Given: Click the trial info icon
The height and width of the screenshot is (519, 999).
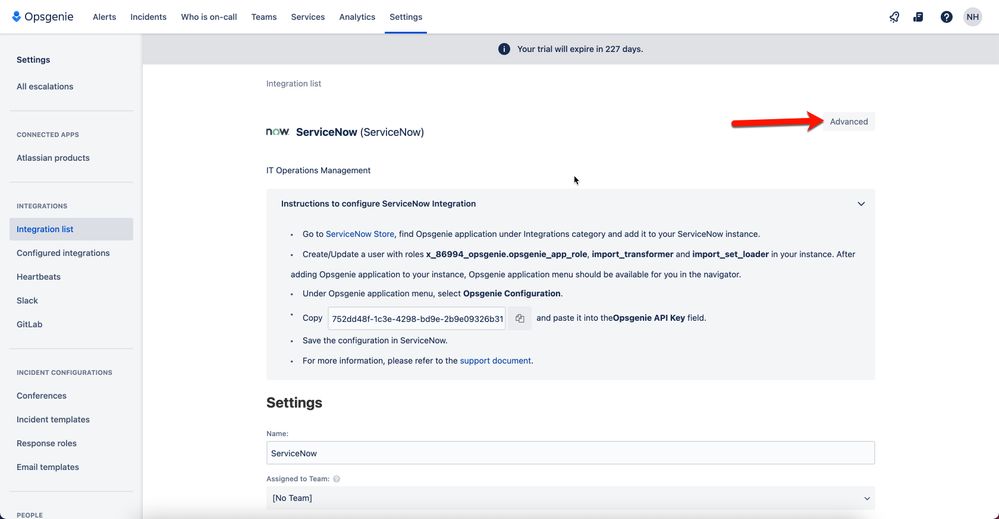Looking at the screenshot, I should [504, 49].
